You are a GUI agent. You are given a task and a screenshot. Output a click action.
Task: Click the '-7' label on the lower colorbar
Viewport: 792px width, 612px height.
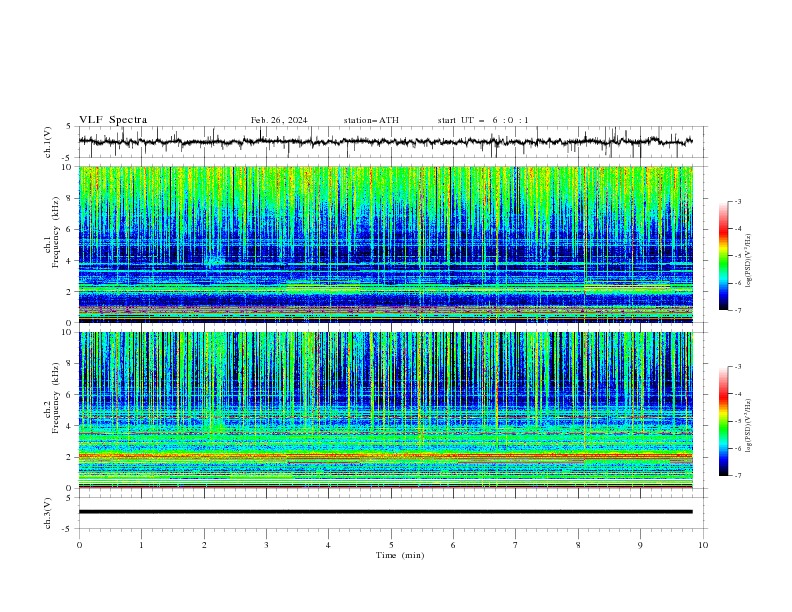[x=738, y=476]
